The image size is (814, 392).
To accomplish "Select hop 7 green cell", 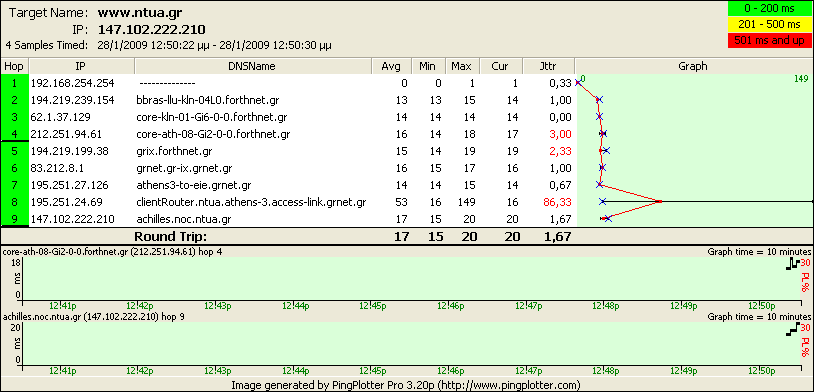I will pyautogui.click(x=15, y=185).
